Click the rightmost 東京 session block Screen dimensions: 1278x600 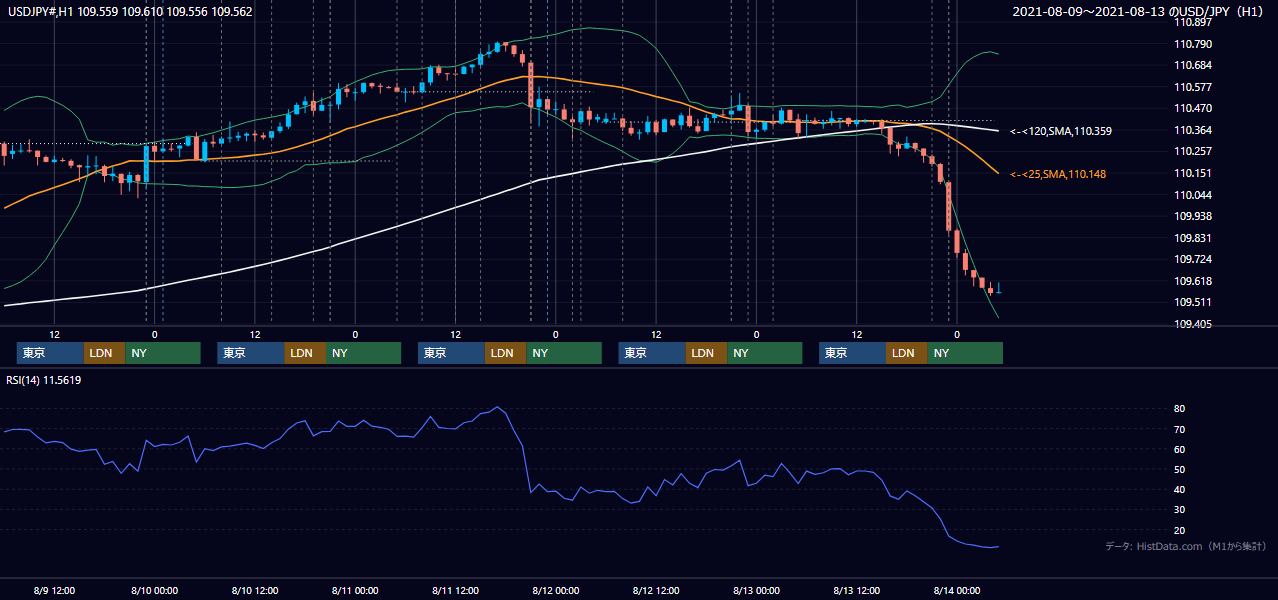[x=852, y=353]
